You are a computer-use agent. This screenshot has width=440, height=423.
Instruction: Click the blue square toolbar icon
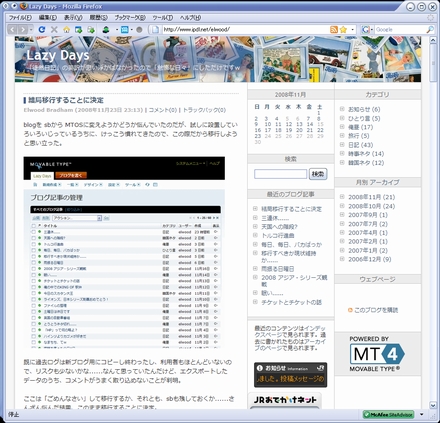point(125,30)
